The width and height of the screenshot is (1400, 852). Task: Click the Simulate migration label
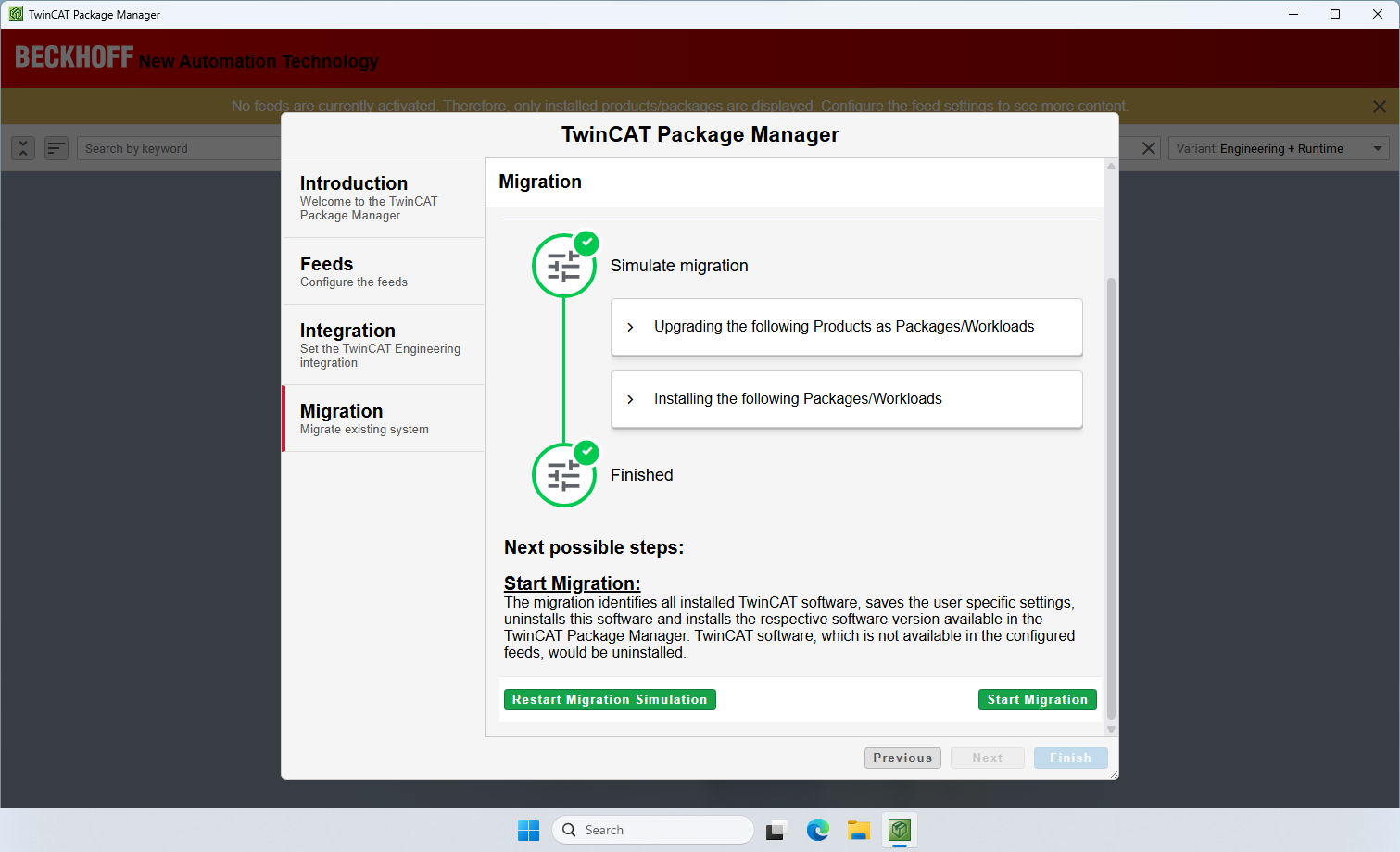pyautogui.click(x=679, y=266)
